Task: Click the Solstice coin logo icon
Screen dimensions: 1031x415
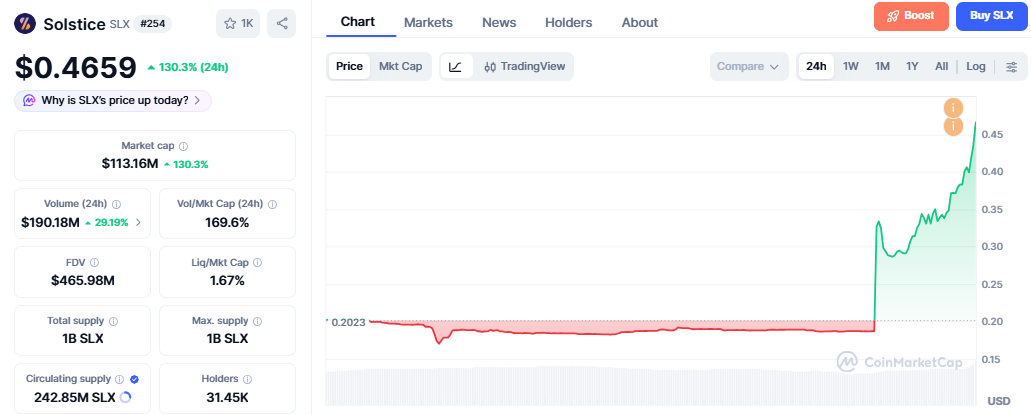Action: tap(25, 24)
